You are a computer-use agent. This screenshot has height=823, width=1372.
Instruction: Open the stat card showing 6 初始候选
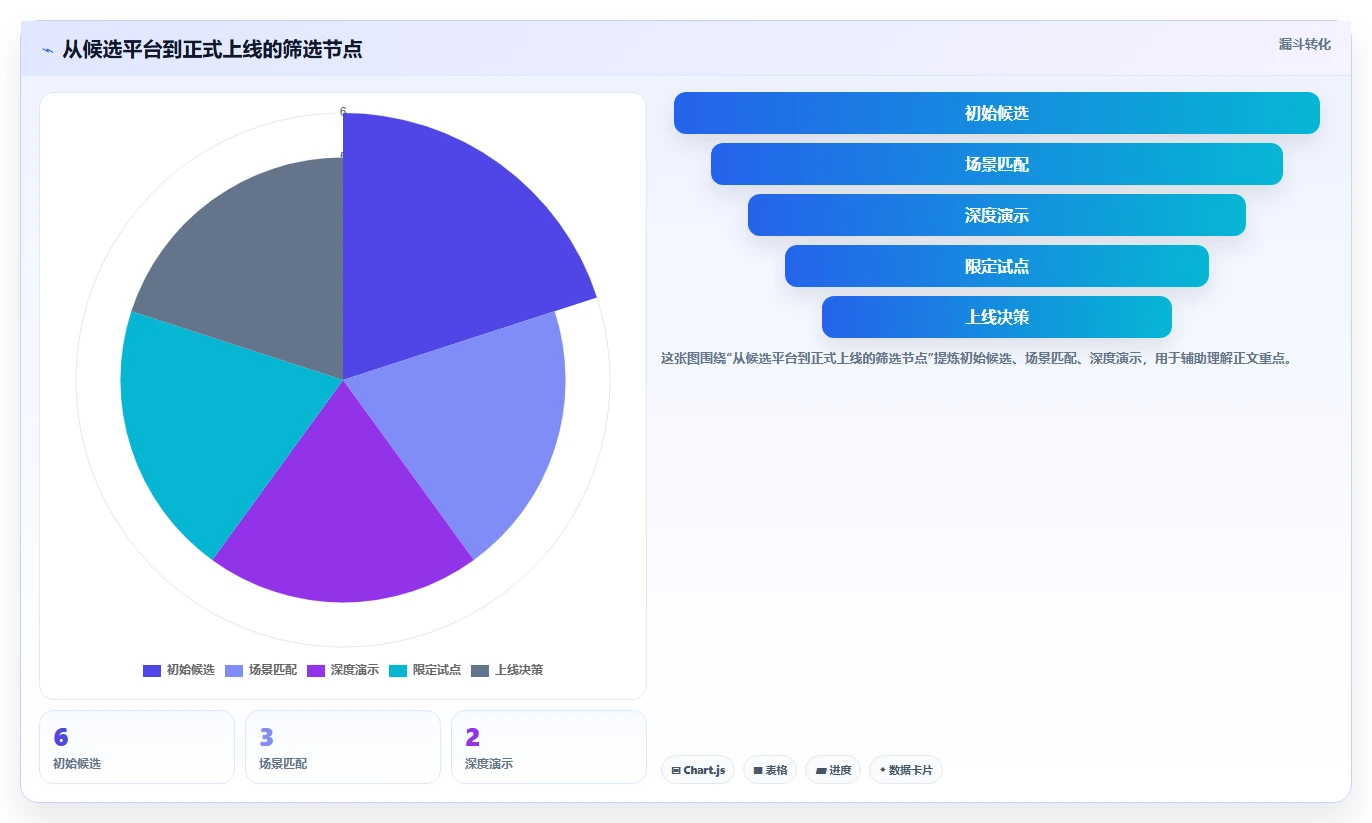pyautogui.click(x=137, y=747)
